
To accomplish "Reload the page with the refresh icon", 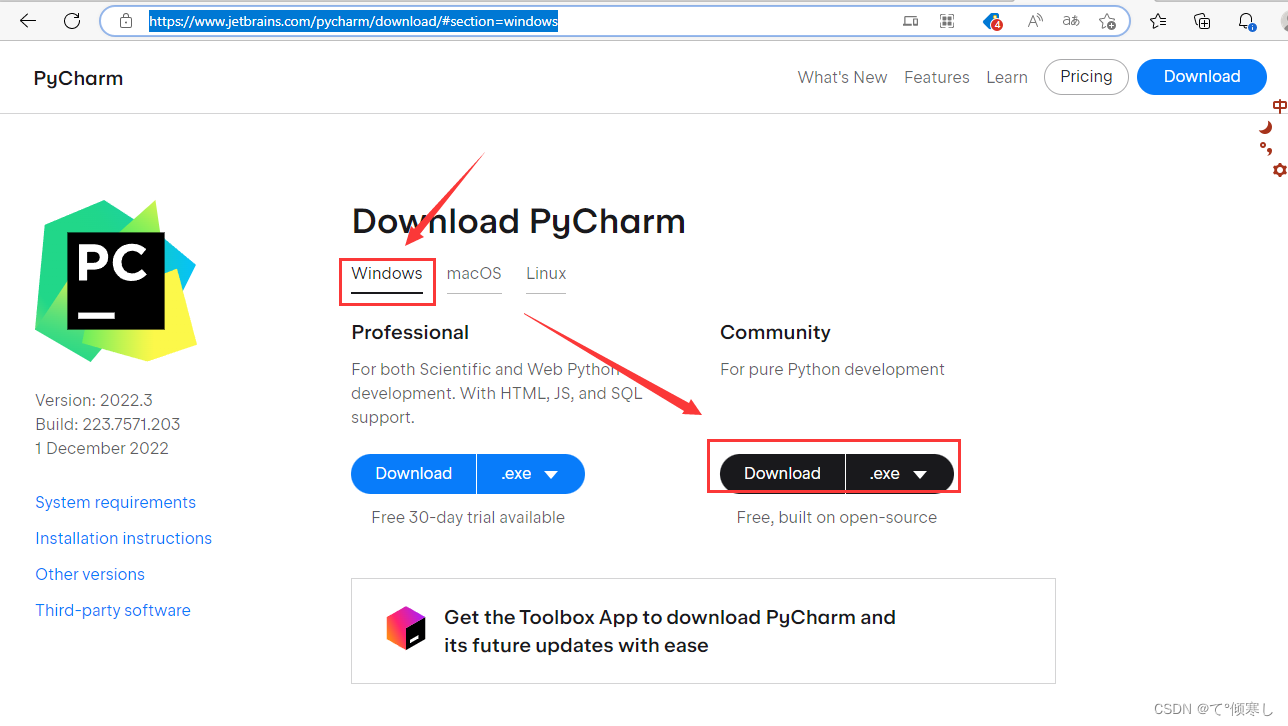I will (x=72, y=20).
